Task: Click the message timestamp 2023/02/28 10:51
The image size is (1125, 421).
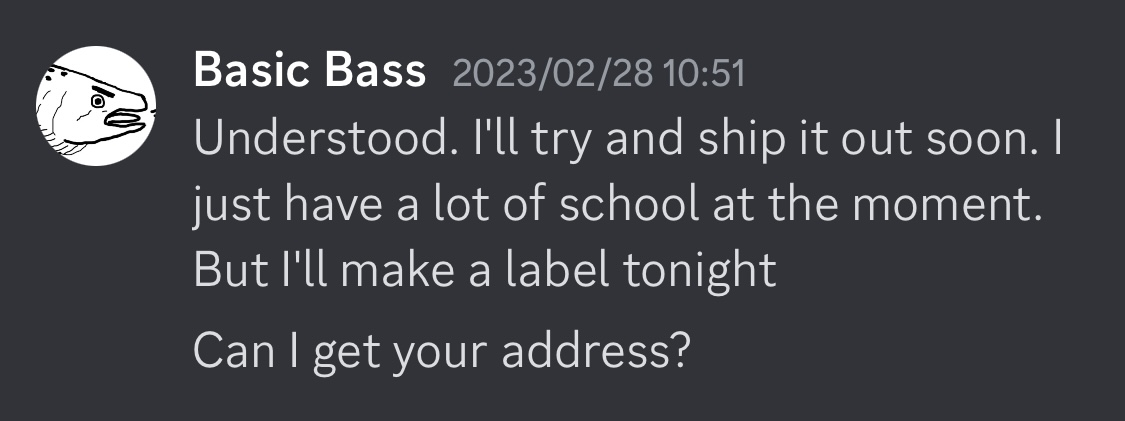Action: [x=599, y=75]
